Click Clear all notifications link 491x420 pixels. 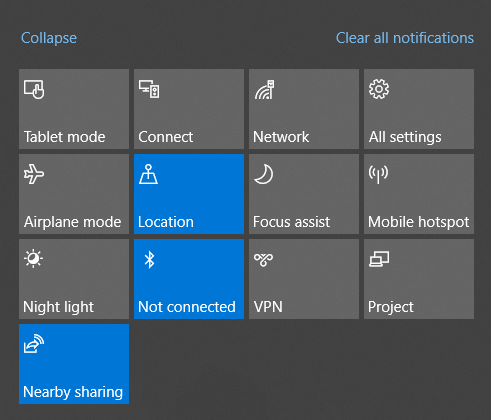405,38
